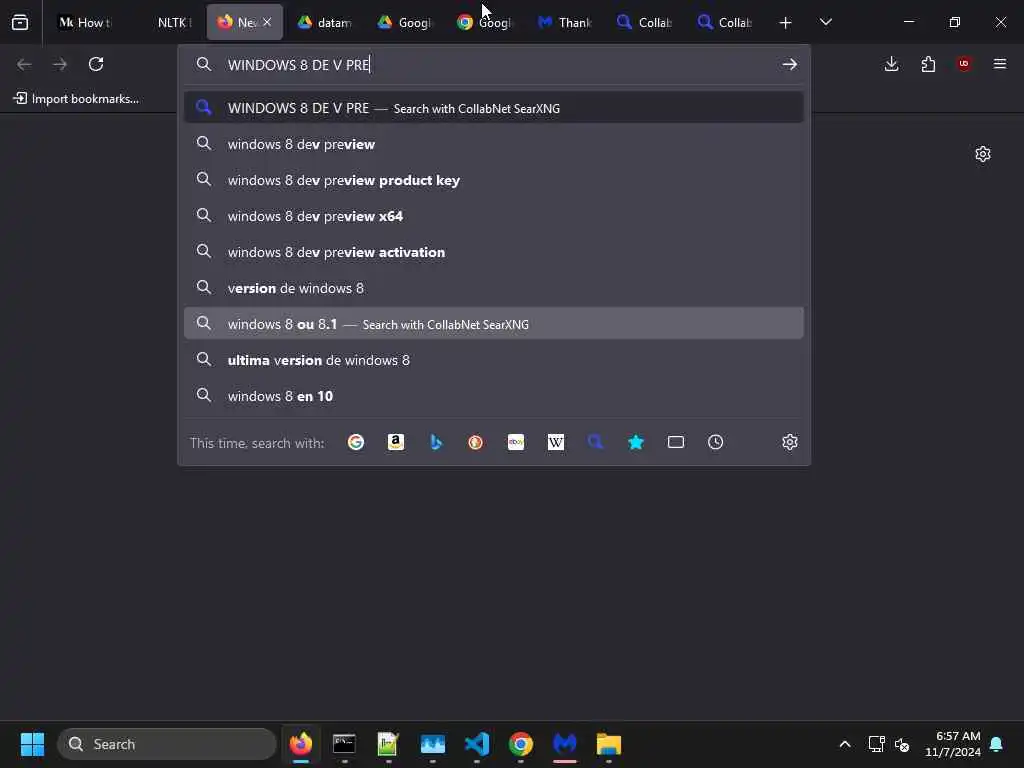Show hidden system tray icons

(x=844, y=744)
